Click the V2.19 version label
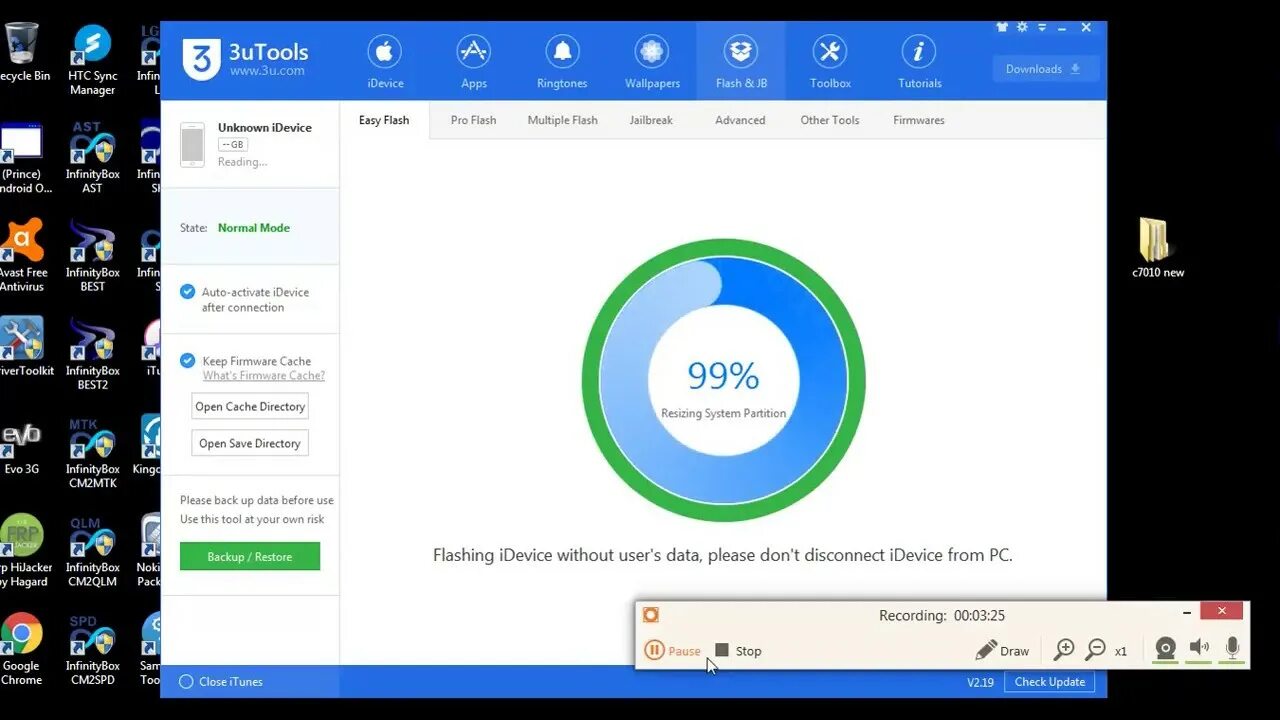Viewport: 1280px width, 720px height. [x=980, y=682]
